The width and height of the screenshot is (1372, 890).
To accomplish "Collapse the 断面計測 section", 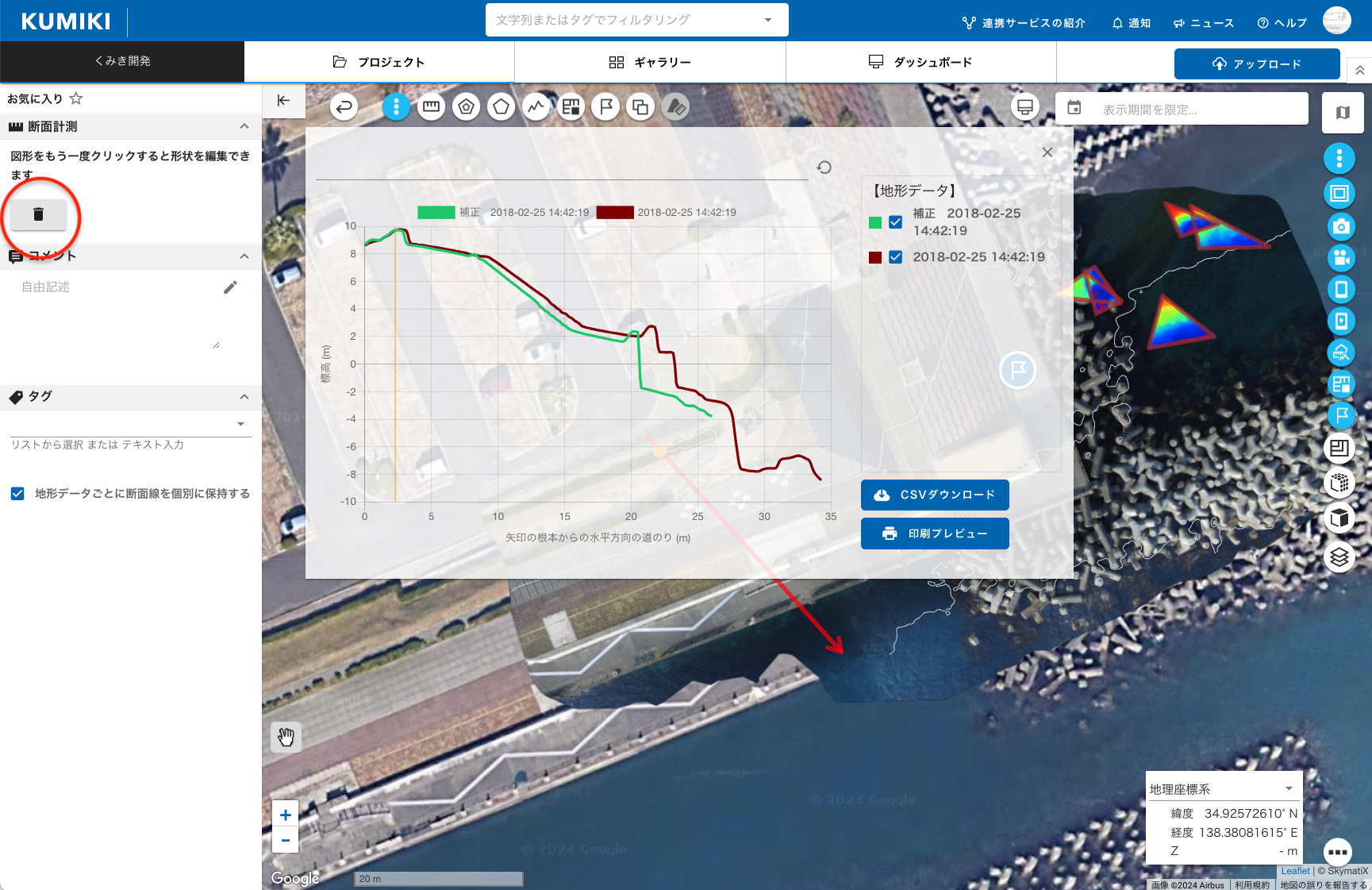I will 244,126.
